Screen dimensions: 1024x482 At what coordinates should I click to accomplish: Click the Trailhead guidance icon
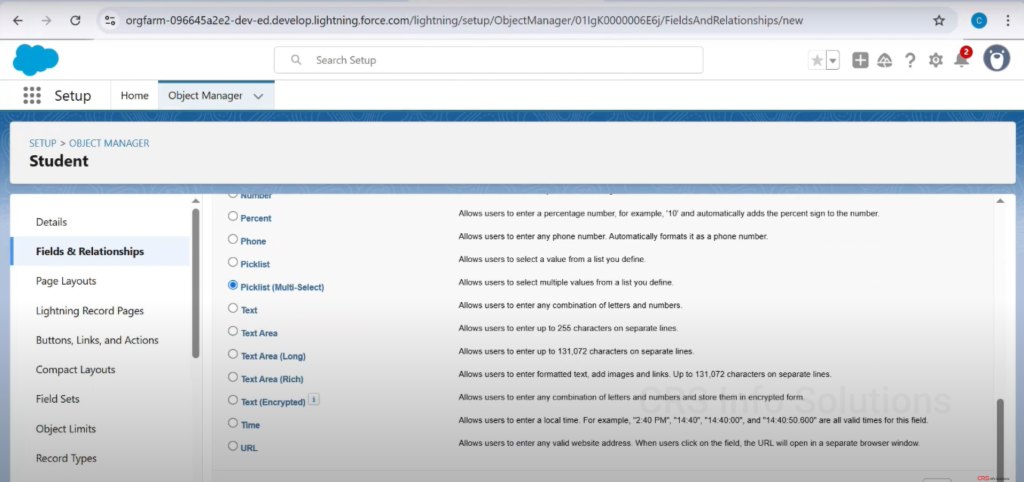pos(885,60)
